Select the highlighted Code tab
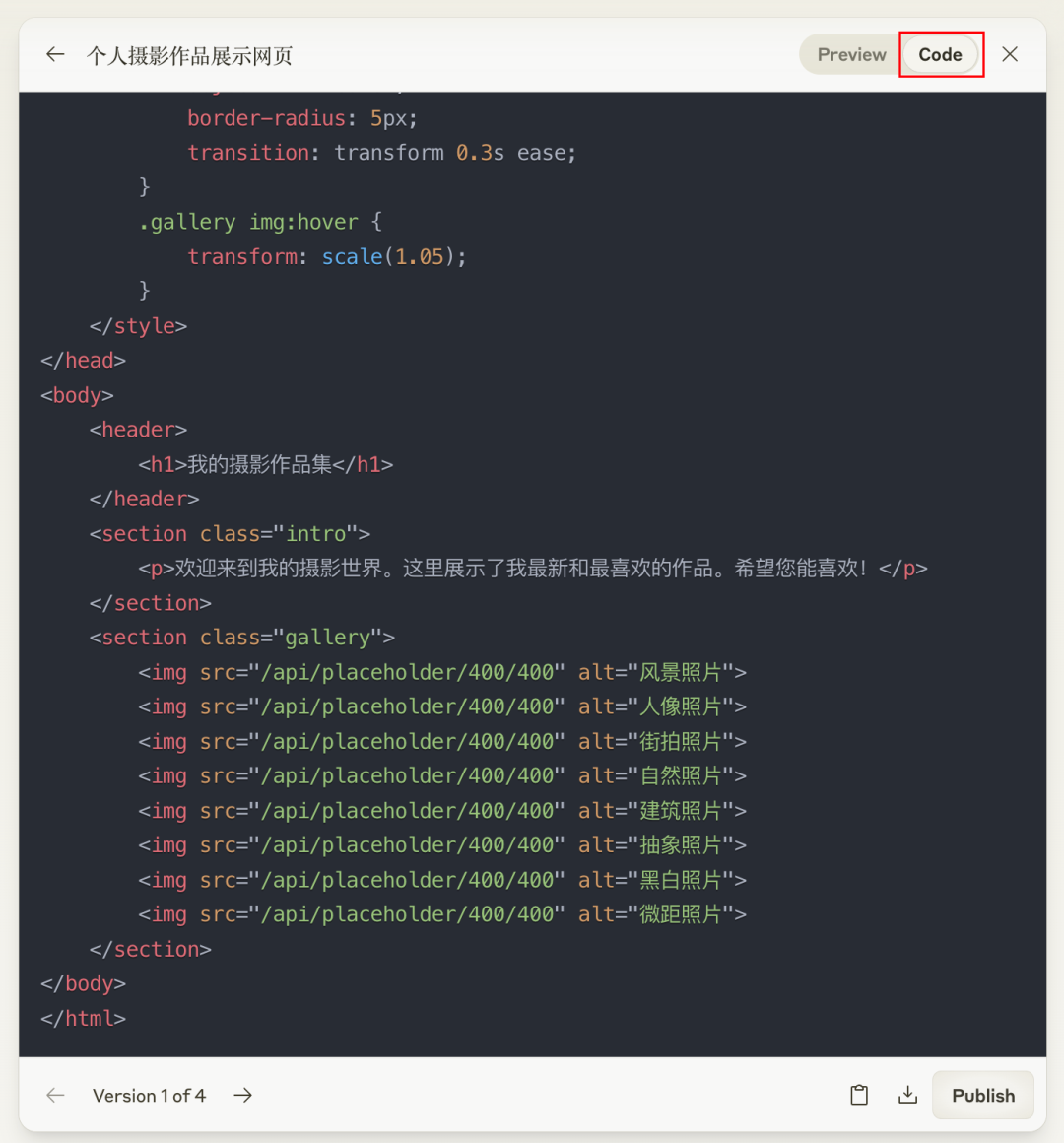 click(941, 54)
